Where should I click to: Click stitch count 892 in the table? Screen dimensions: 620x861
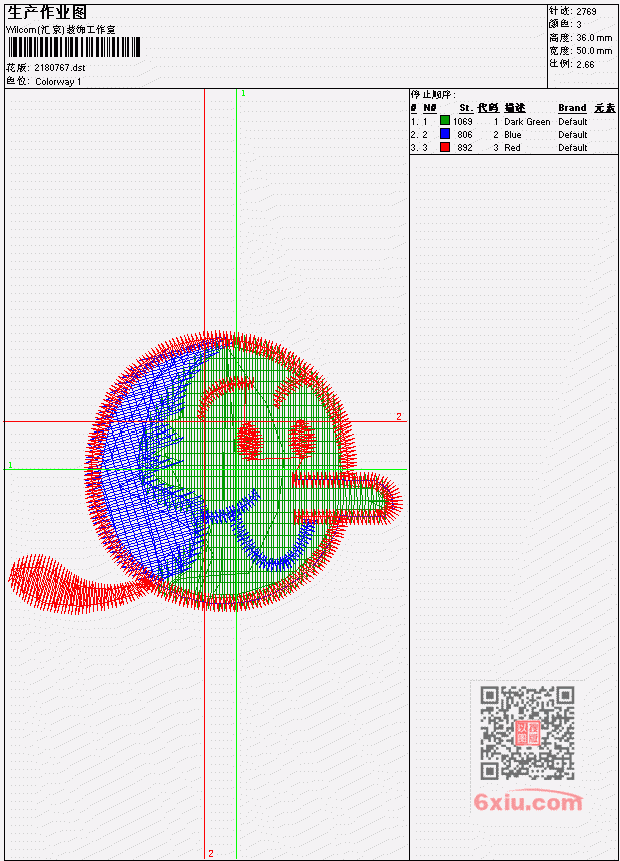click(465, 148)
